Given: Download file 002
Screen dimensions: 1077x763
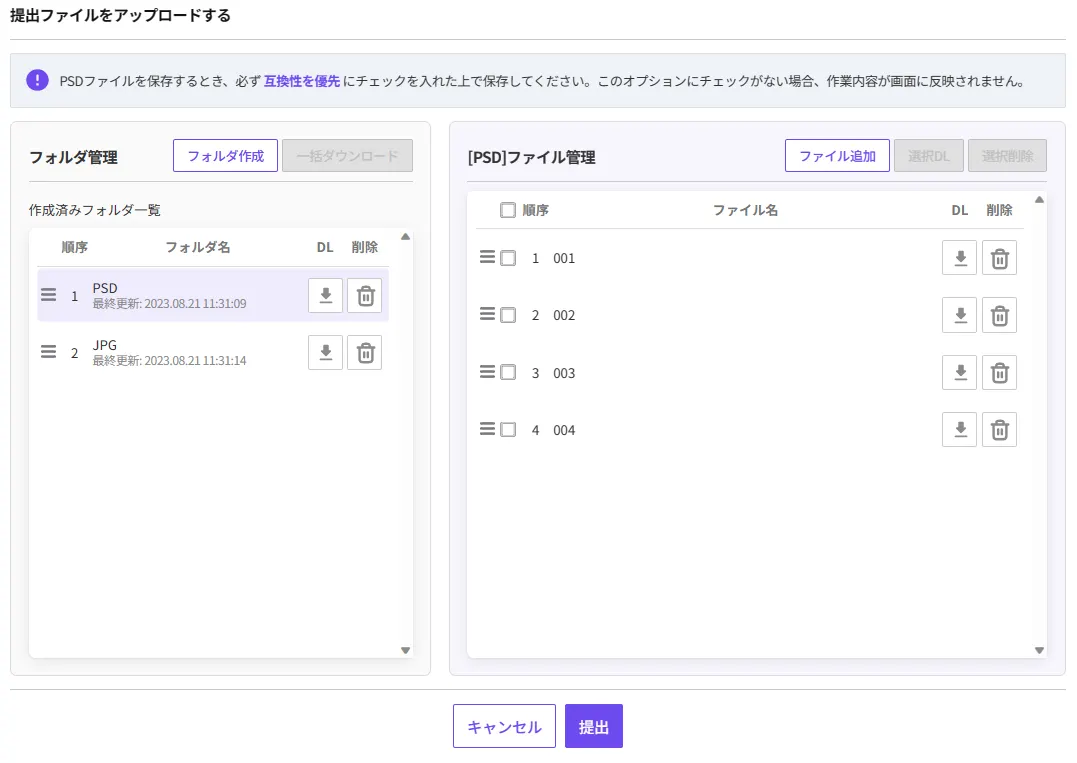Looking at the screenshot, I should pyautogui.click(x=960, y=315).
